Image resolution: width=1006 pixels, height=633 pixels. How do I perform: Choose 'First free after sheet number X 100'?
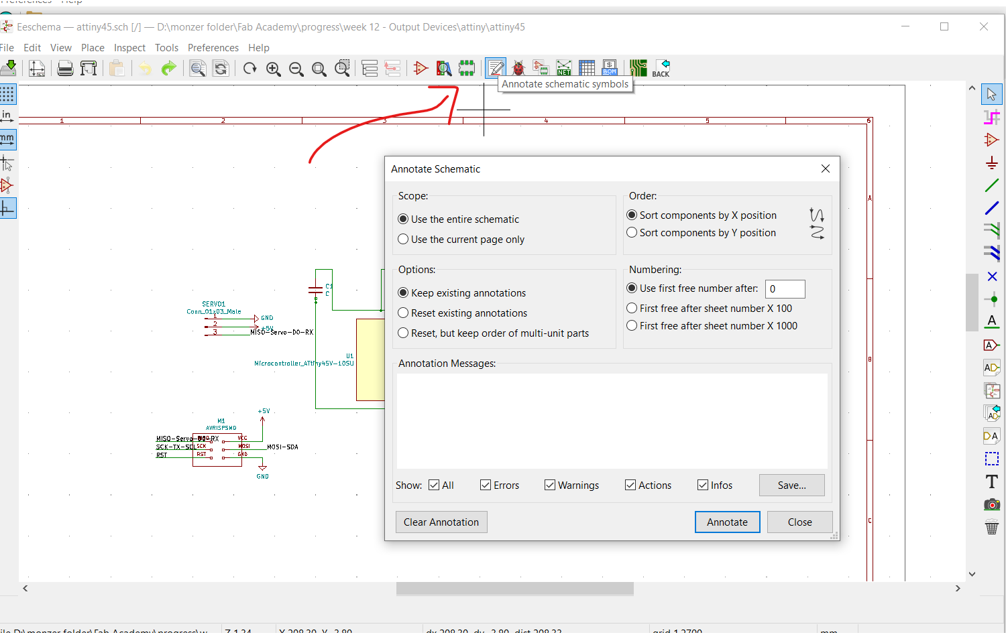pos(709,308)
